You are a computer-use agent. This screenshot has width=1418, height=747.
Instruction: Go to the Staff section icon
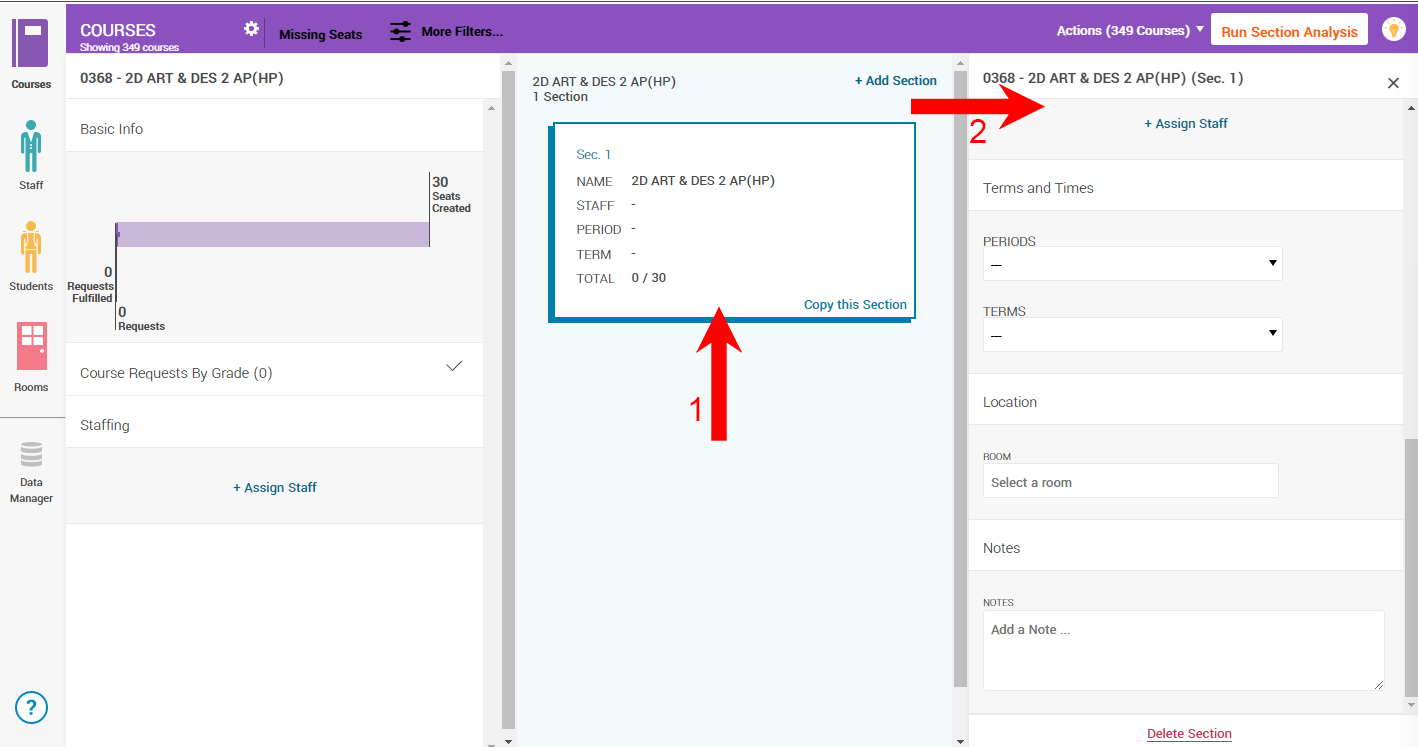click(x=31, y=147)
